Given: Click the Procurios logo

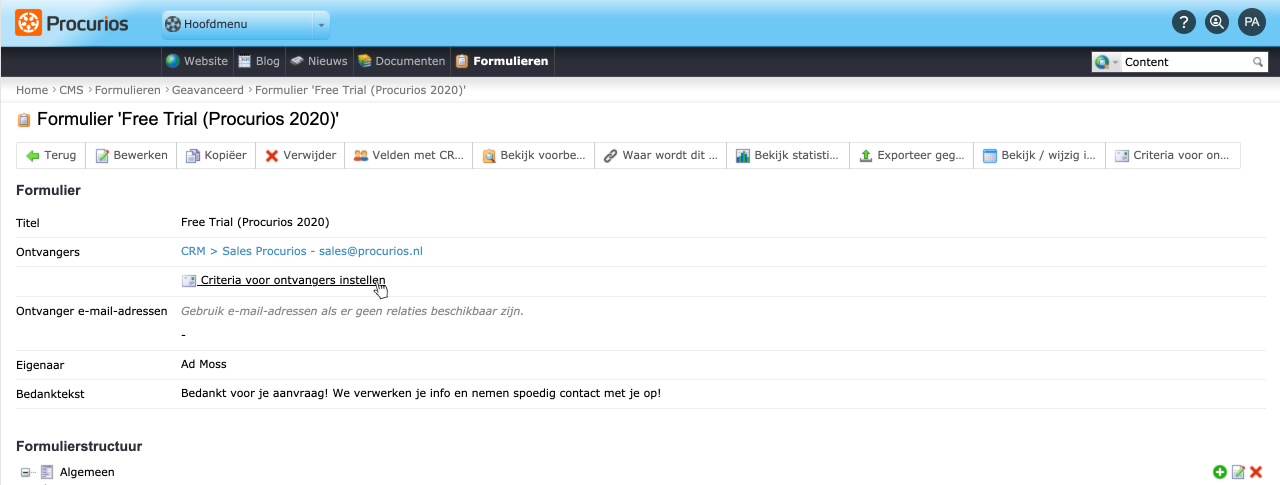Looking at the screenshot, I should 72,22.
